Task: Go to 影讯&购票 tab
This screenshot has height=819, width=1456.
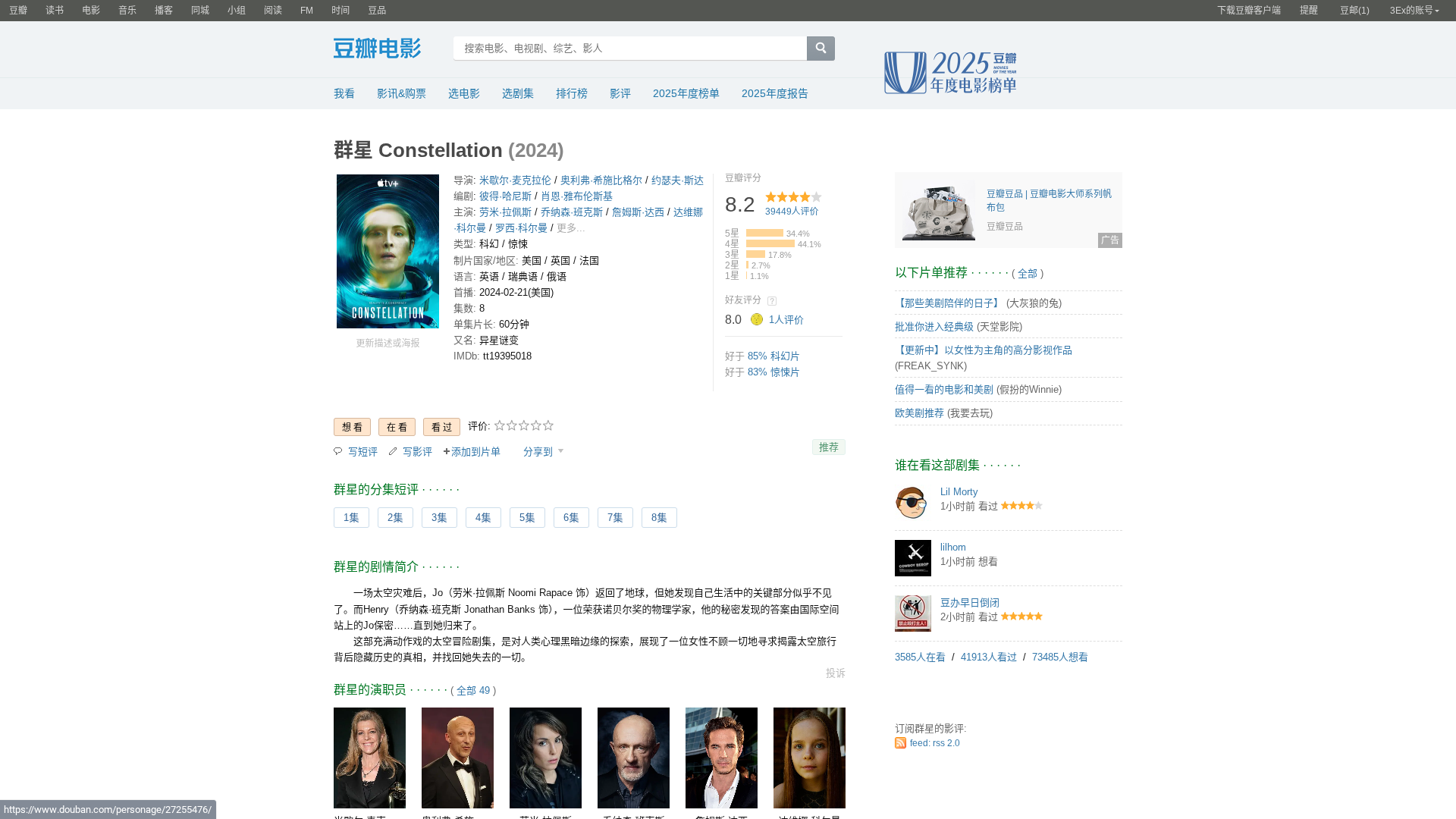Action: tap(401, 93)
